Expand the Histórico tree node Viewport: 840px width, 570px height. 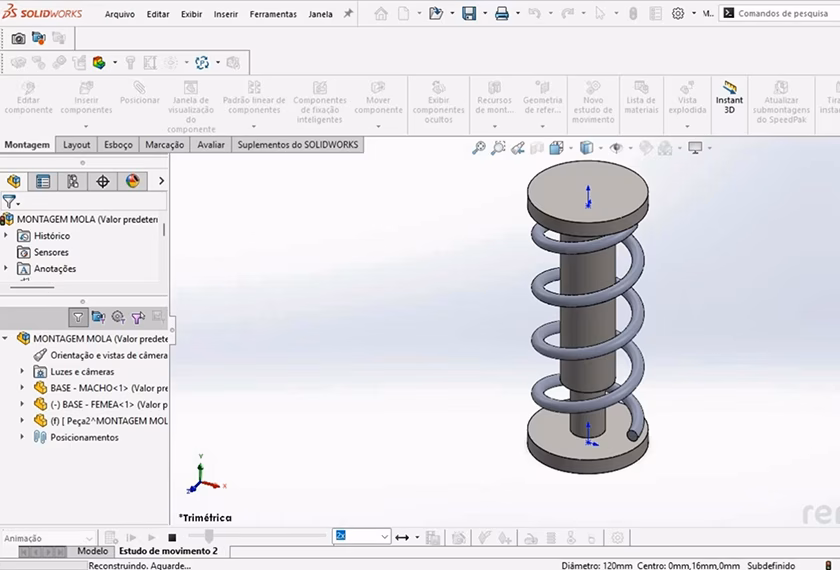point(7,236)
